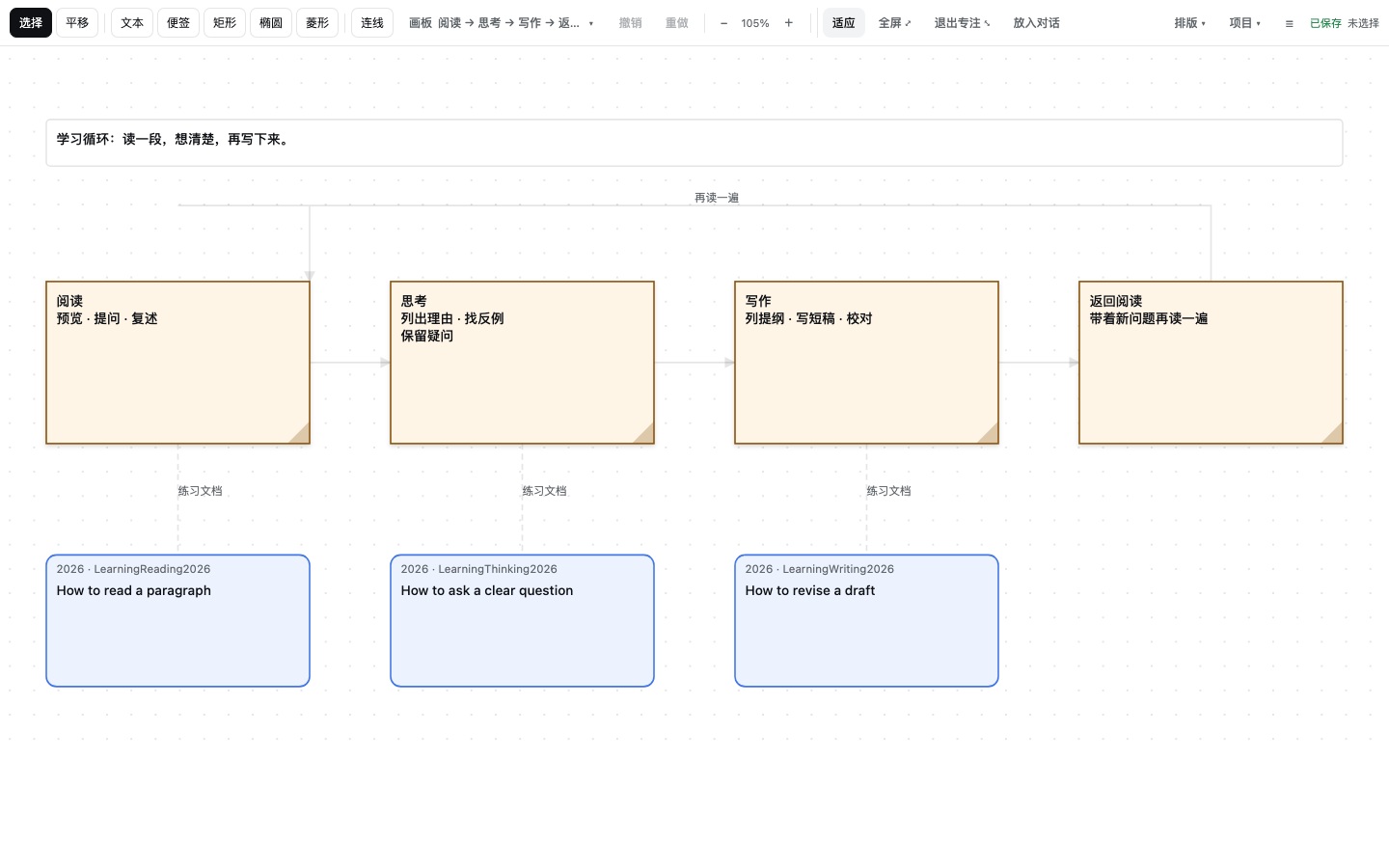Open the 'How to read a paragraph' card
1389x868 pixels.
[177, 621]
